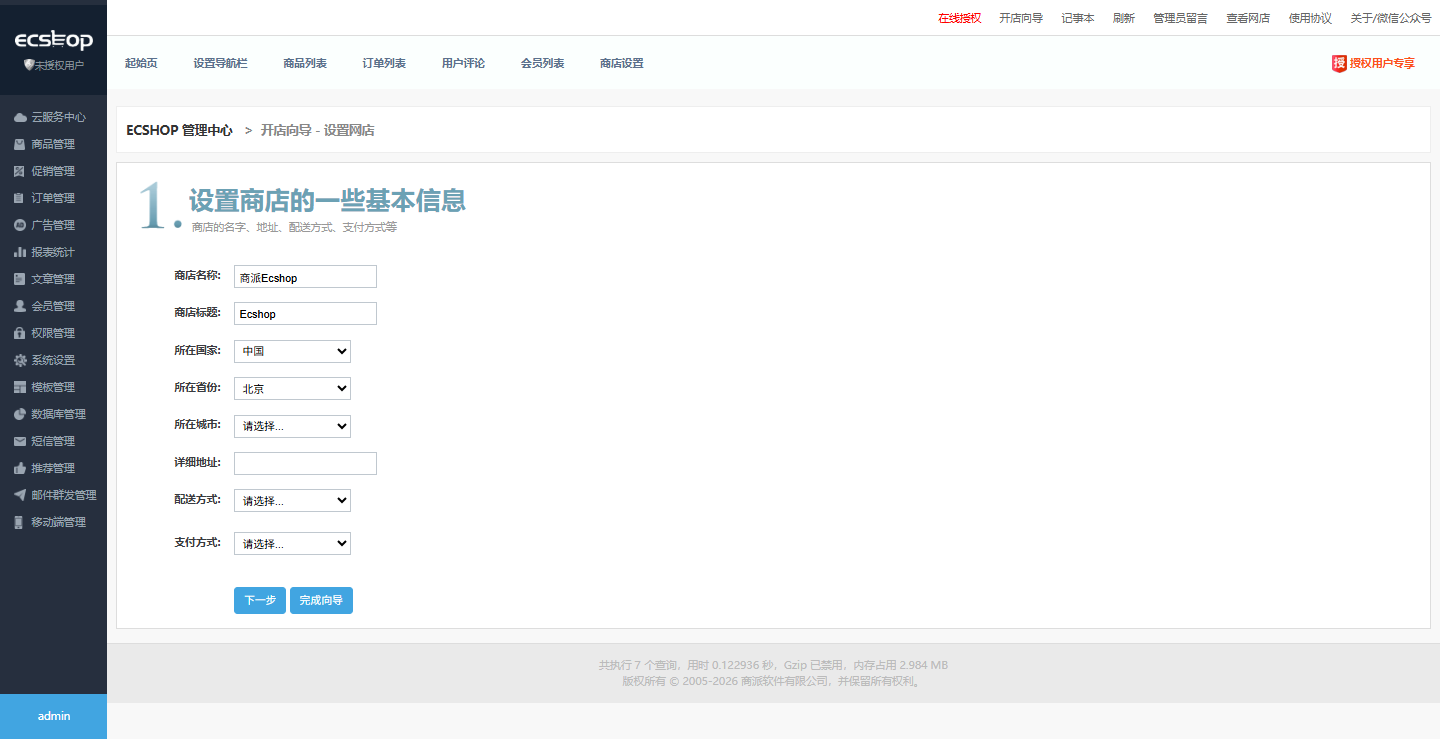Screen dimensions: 1440x739
Task: Click the 广告管理 sidebar icon
Action: click(20, 225)
